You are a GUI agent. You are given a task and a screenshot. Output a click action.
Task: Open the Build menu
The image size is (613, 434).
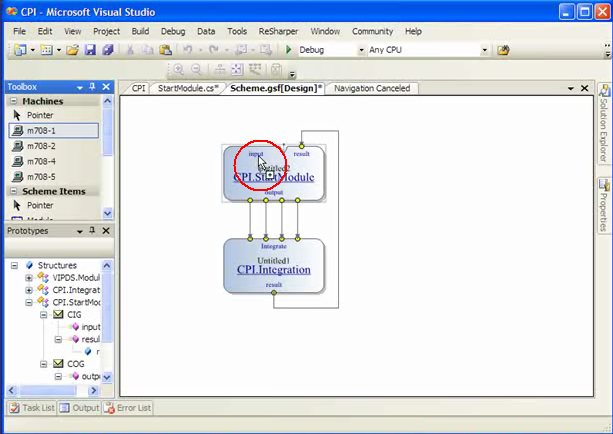pos(140,31)
